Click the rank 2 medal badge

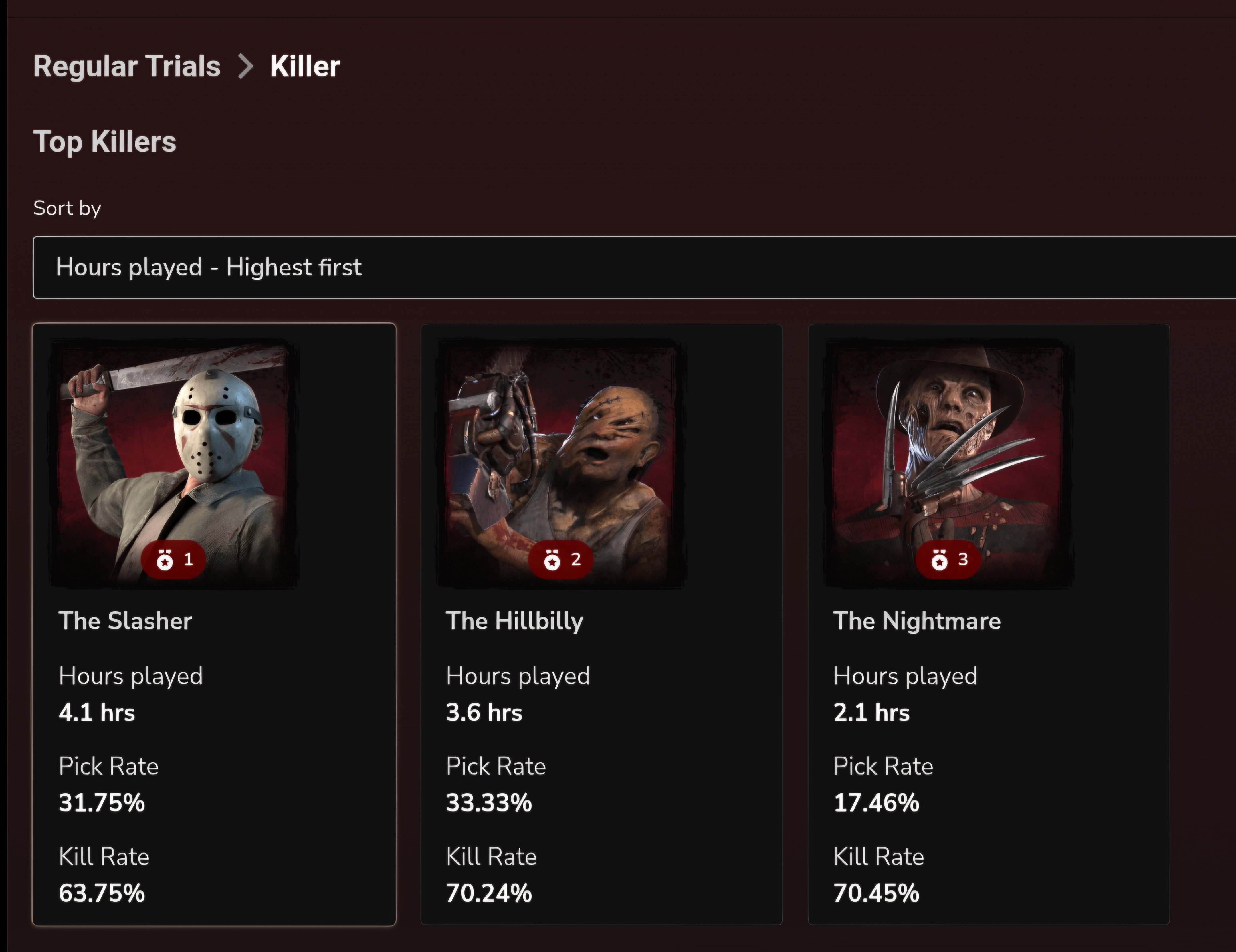tap(560, 560)
